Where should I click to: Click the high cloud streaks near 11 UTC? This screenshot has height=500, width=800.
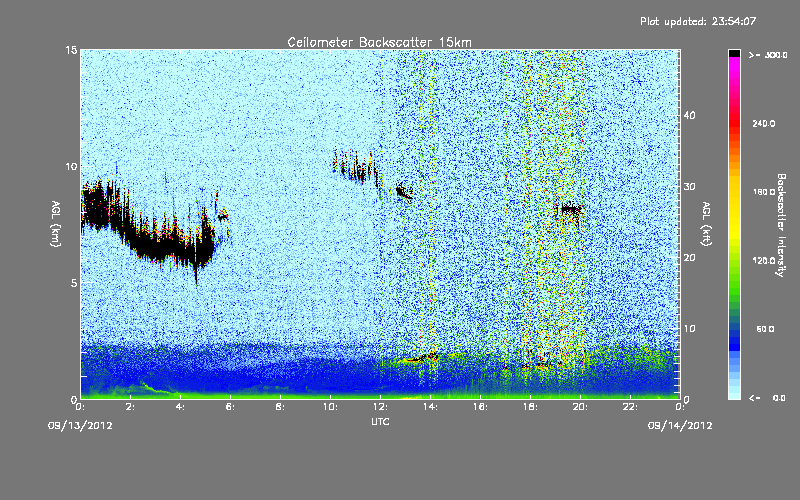(357, 167)
